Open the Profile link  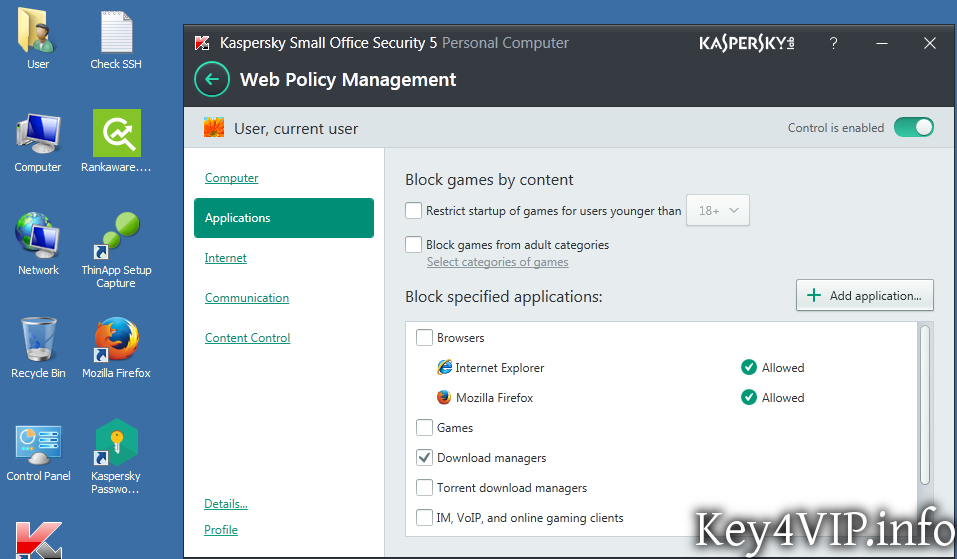point(221,530)
